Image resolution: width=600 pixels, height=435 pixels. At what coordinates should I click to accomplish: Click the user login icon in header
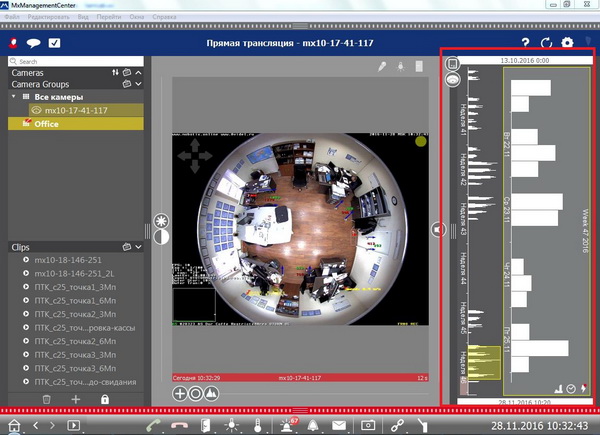(13, 43)
